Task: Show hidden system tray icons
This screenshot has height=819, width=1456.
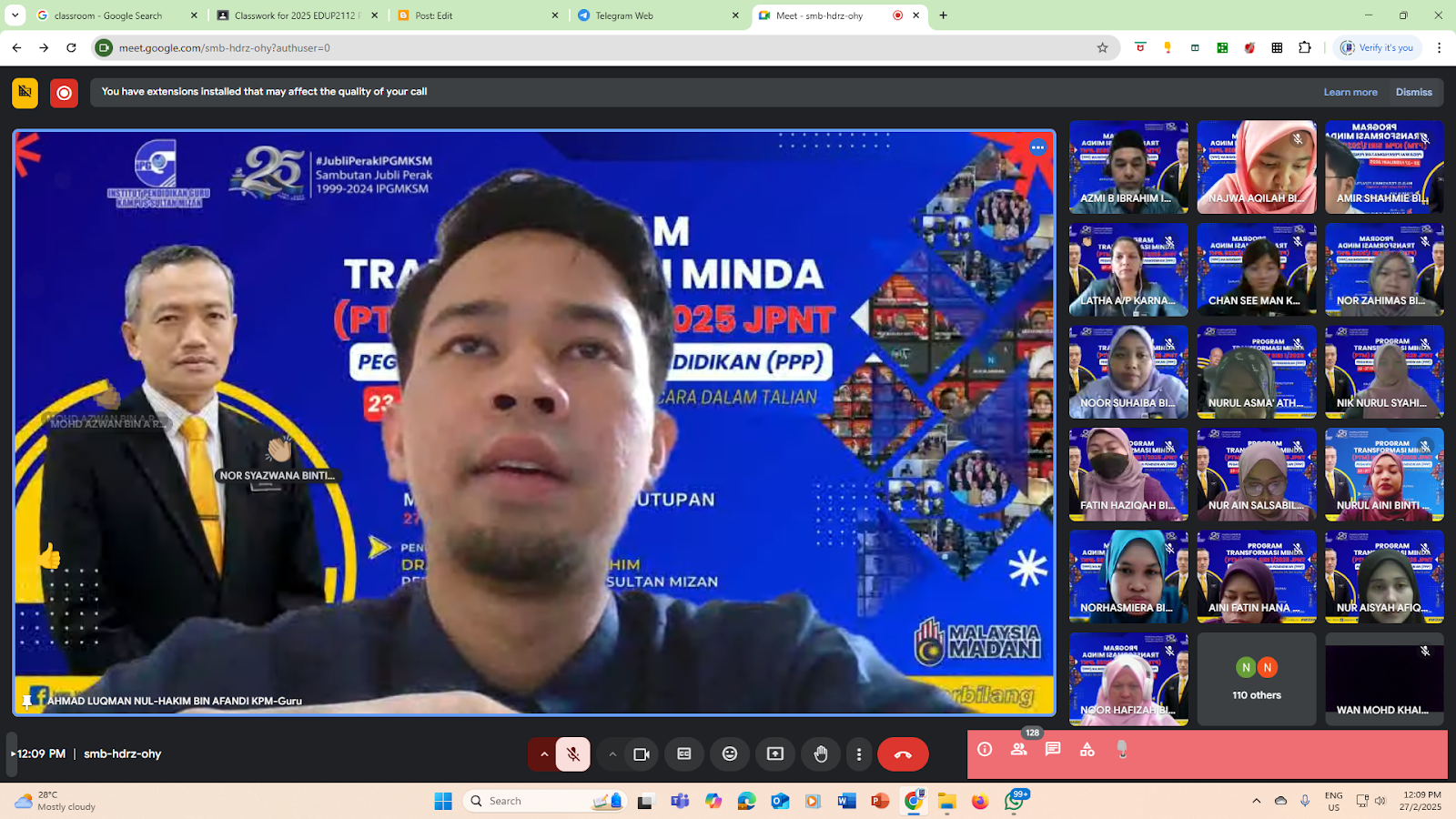Action: click(1256, 801)
